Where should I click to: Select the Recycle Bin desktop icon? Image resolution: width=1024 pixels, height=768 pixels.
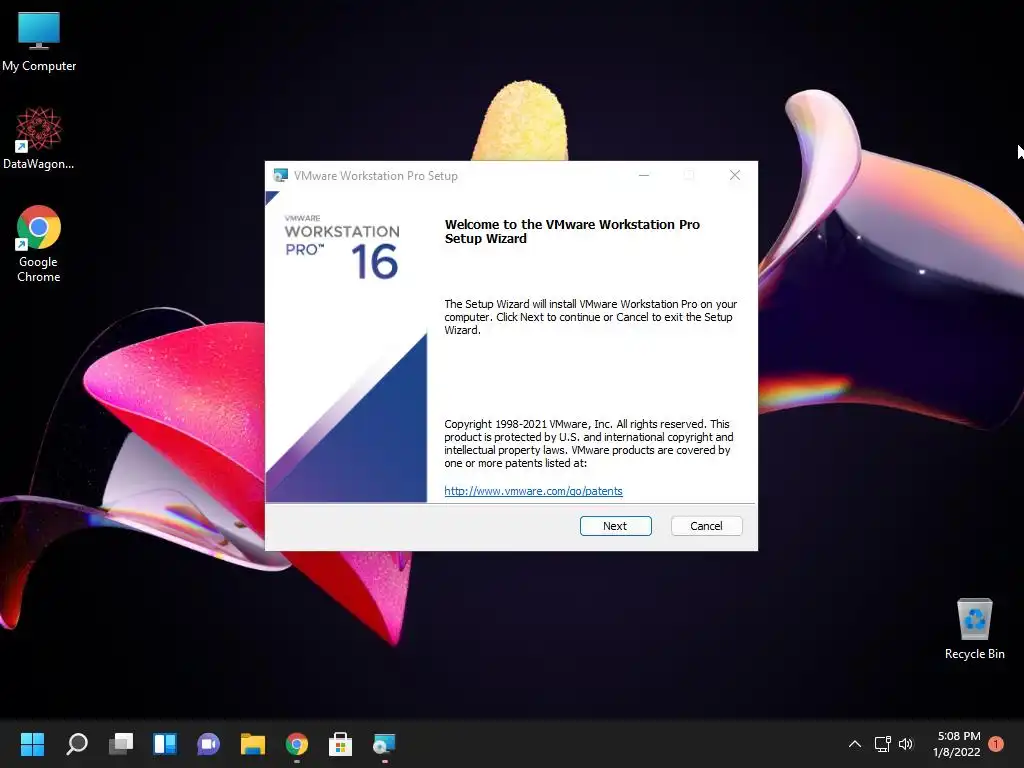pyautogui.click(x=974, y=630)
